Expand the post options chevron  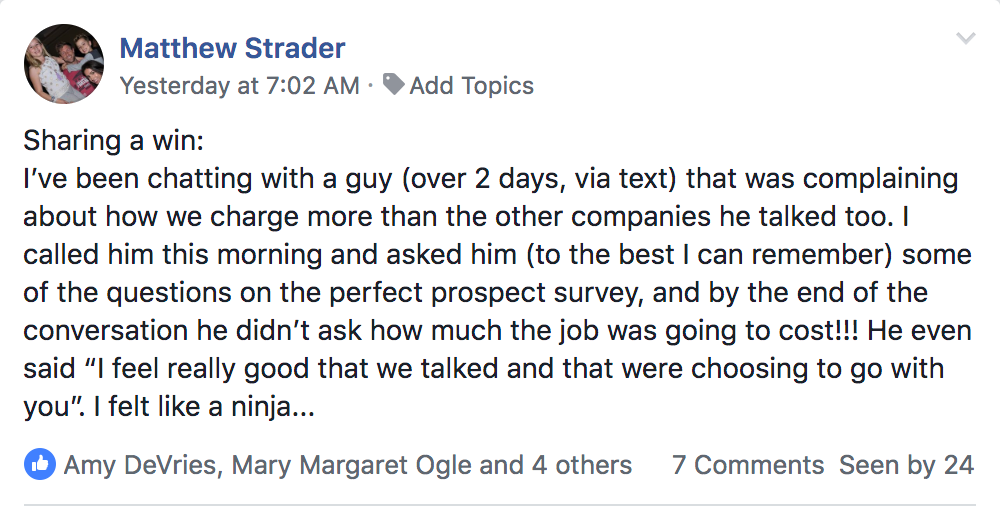click(x=965, y=39)
